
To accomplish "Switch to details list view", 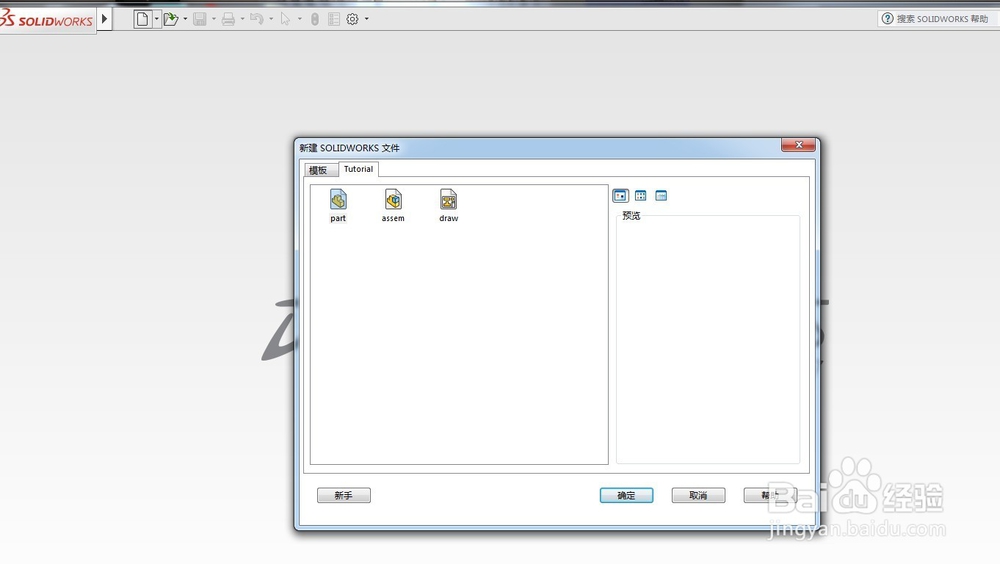I will 661,196.
